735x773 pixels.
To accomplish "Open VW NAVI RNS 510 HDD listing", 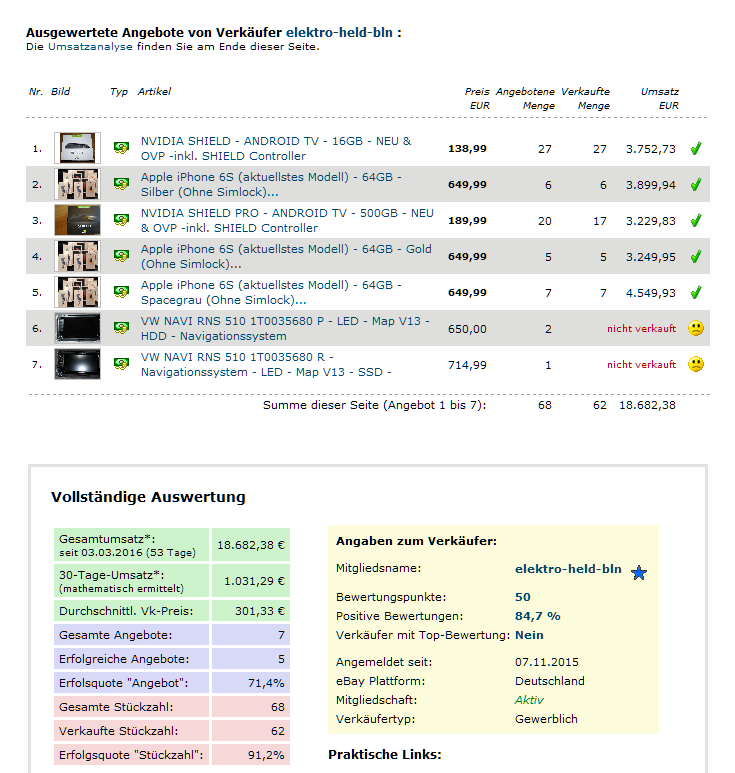I will tap(285, 328).
